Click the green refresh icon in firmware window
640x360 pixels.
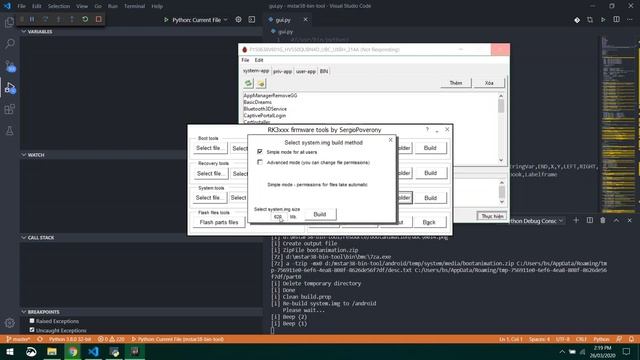pyautogui.click(x=248, y=83)
